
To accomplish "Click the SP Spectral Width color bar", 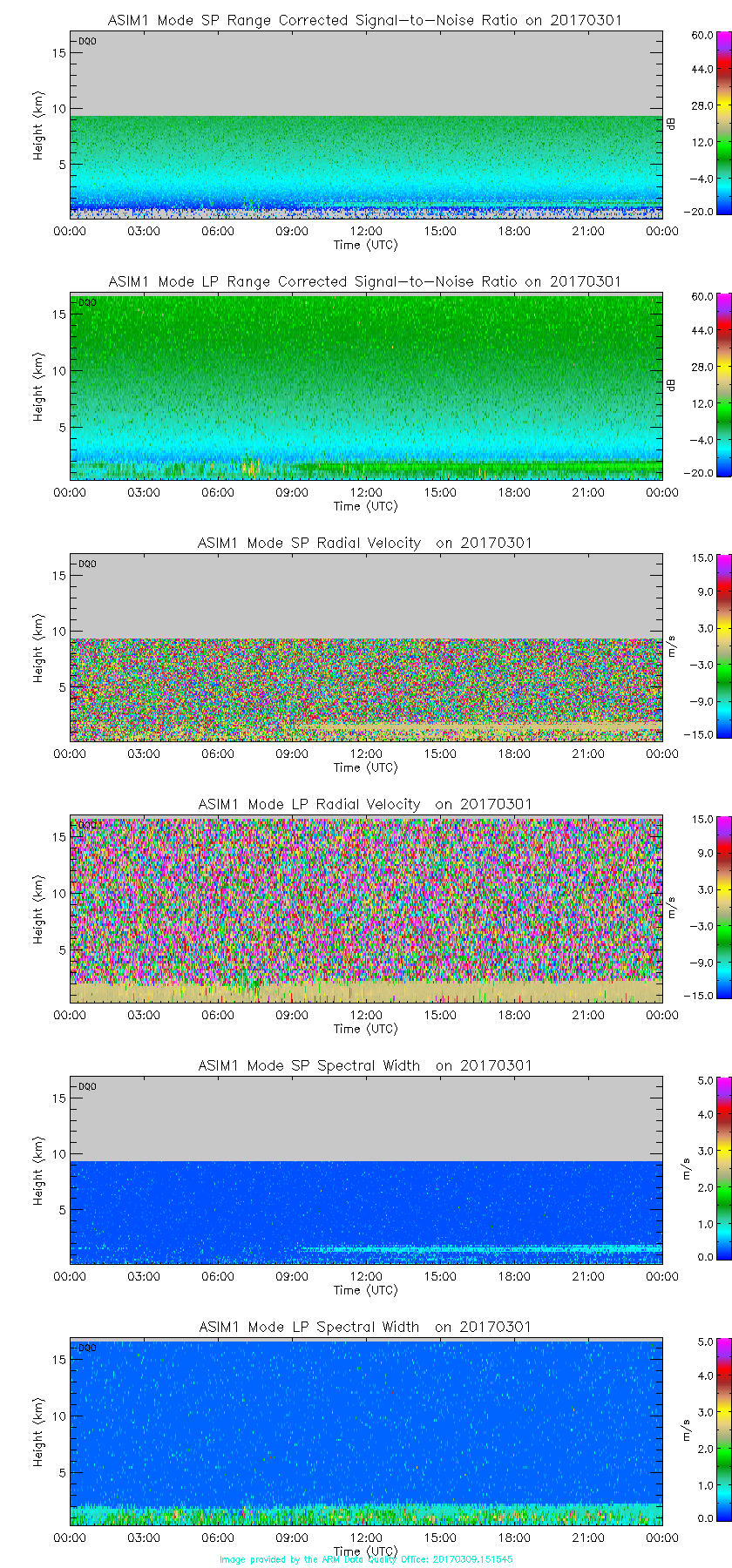I will click(701, 1169).
